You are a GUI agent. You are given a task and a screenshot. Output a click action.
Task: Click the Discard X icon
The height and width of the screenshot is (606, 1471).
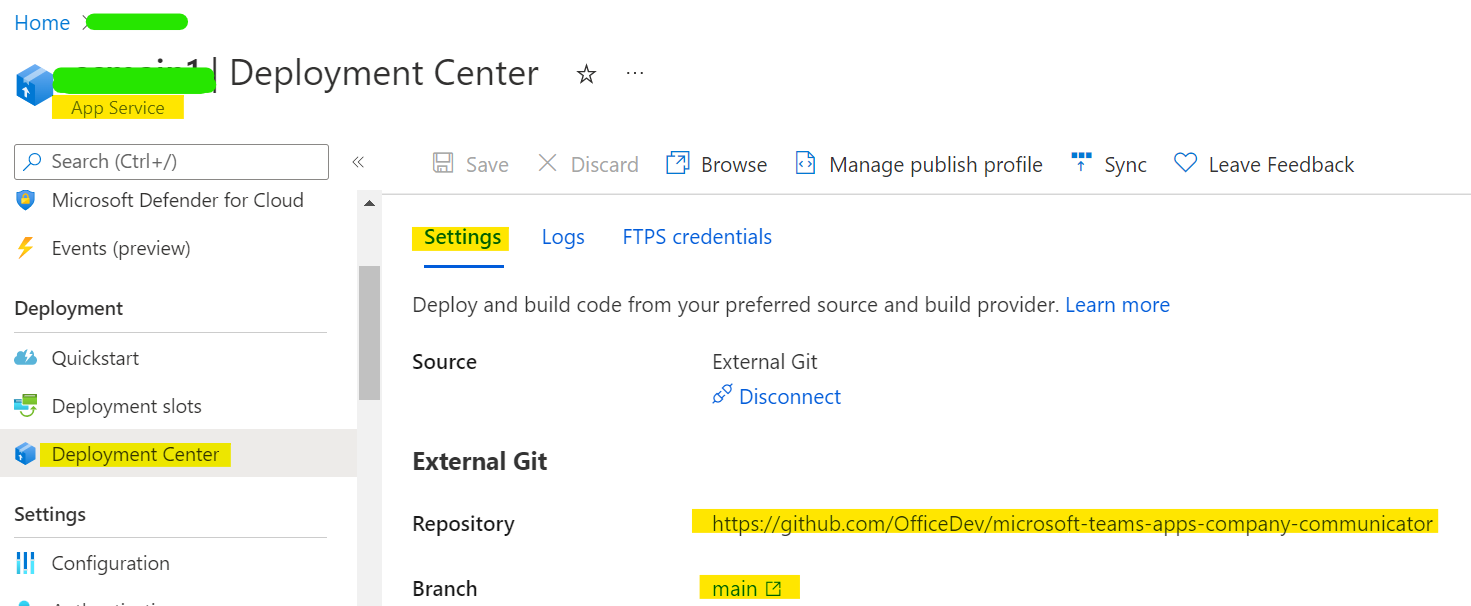click(x=547, y=163)
